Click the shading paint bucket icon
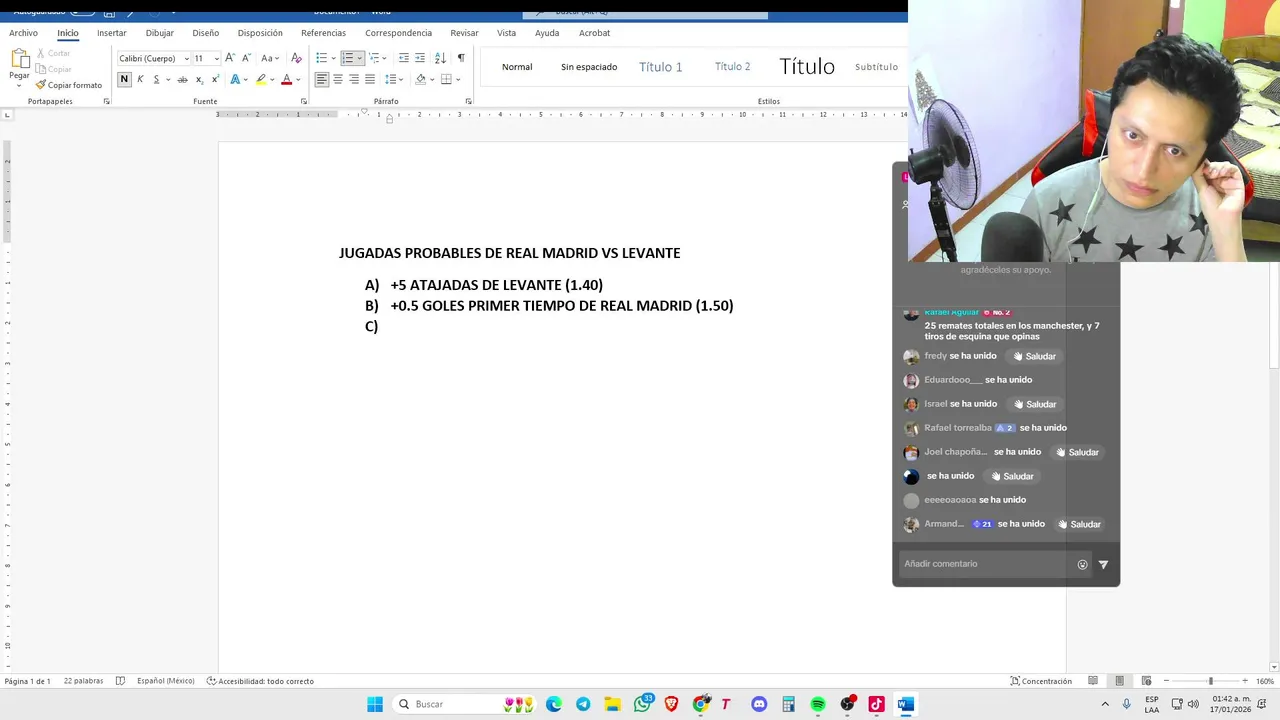The height and width of the screenshot is (720, 1280). (x=420, y=79)
